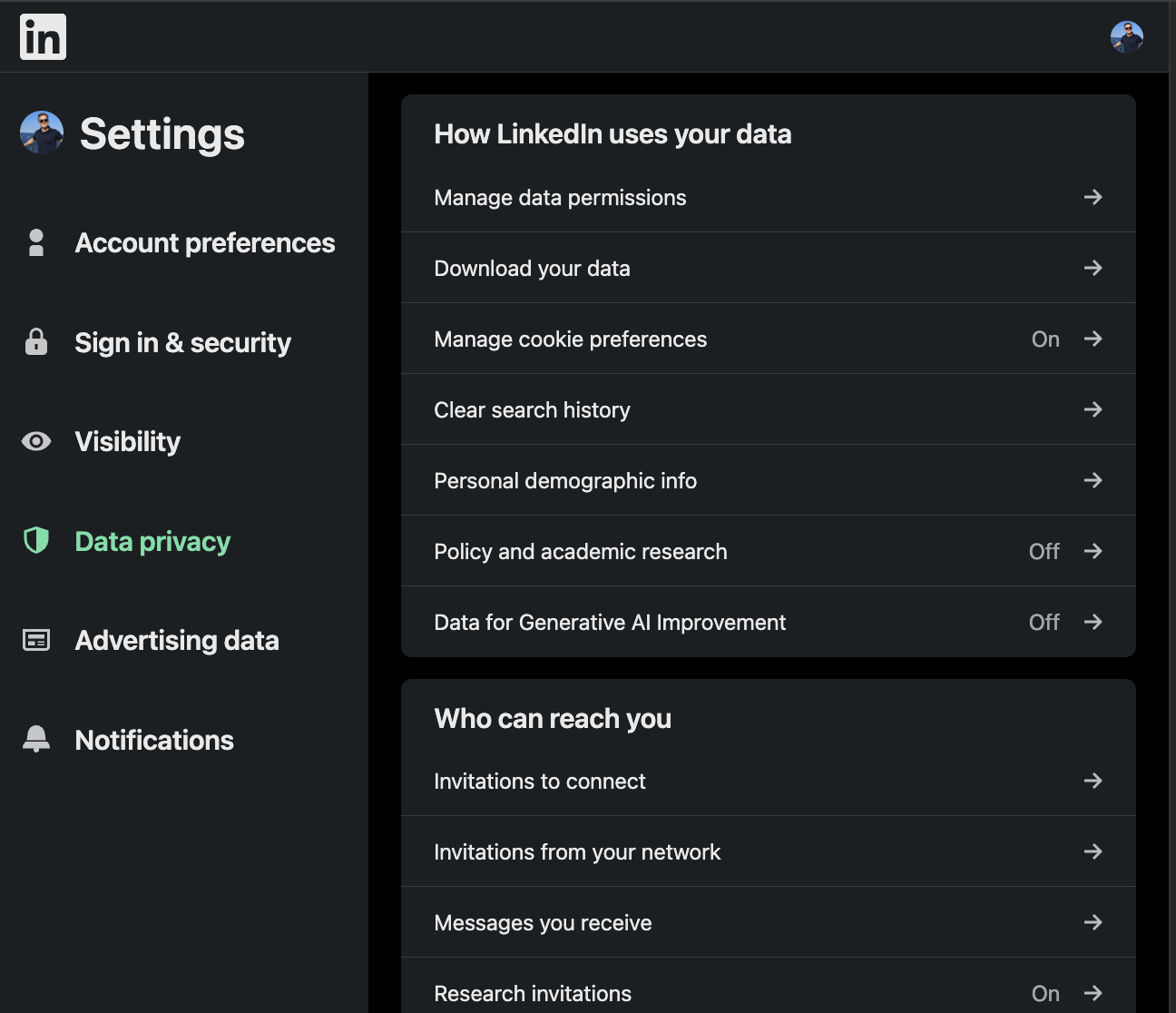The width and height of the screenshot is (1176, 1013).
Task: Click the LinkedIn logo in the top bar
Action: coord(43,36)
